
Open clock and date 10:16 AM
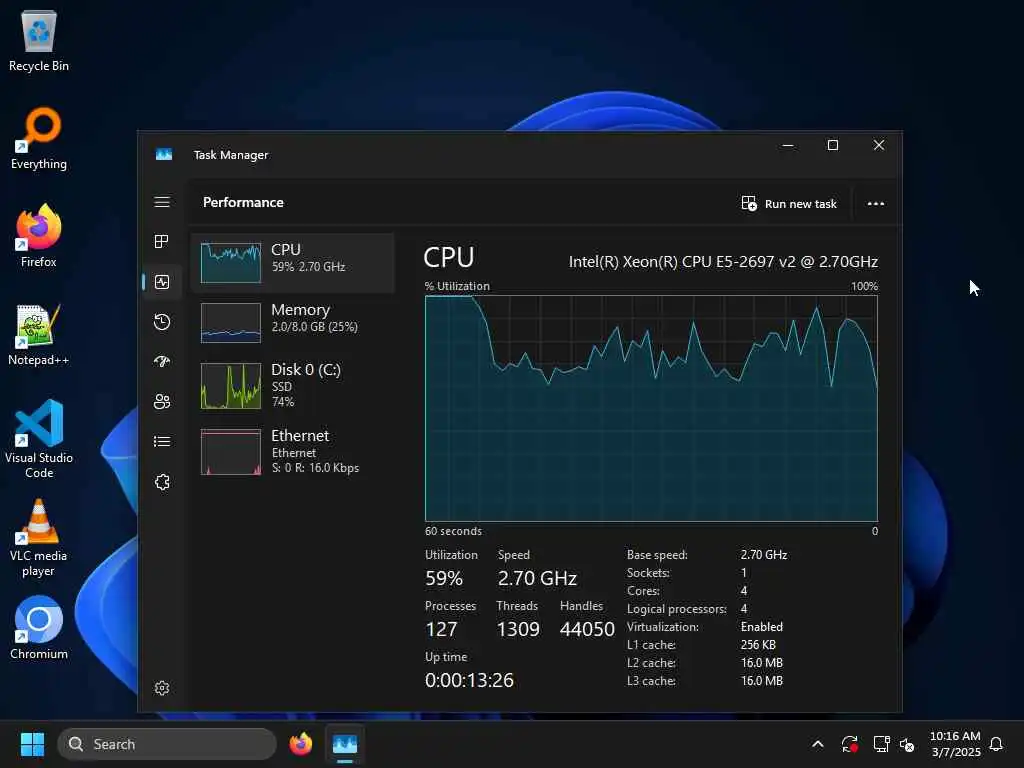(955, 744)
